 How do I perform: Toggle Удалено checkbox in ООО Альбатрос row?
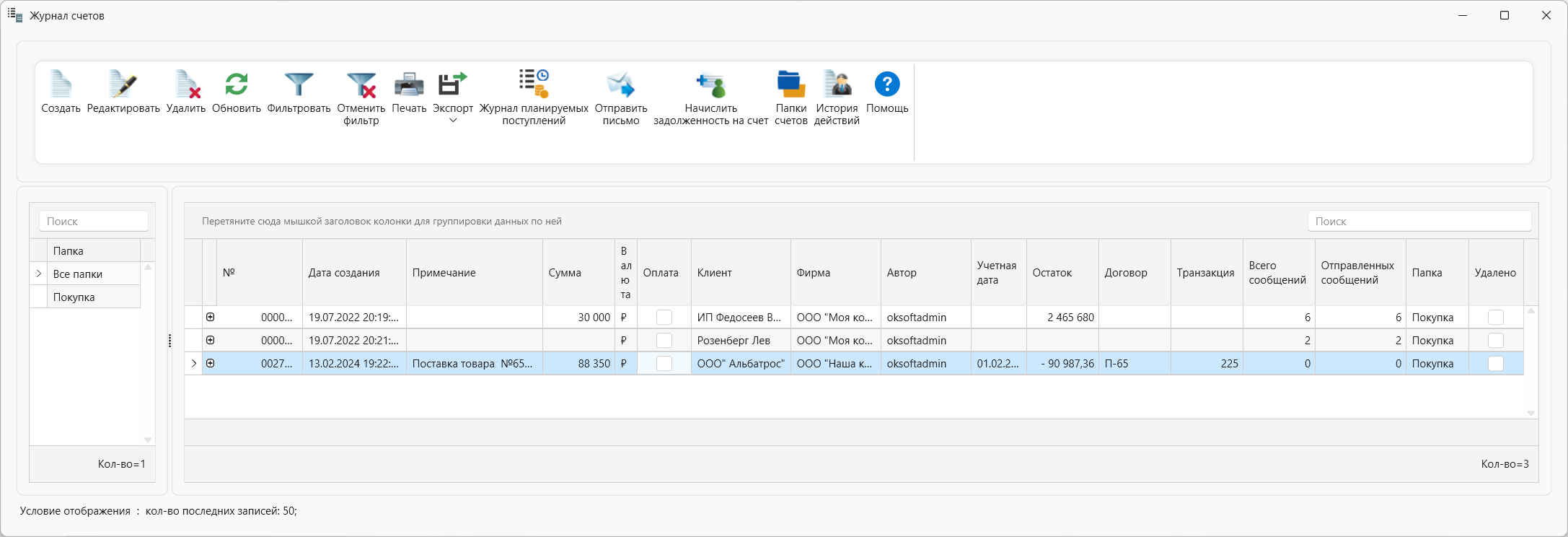[x=1496, y=364]
